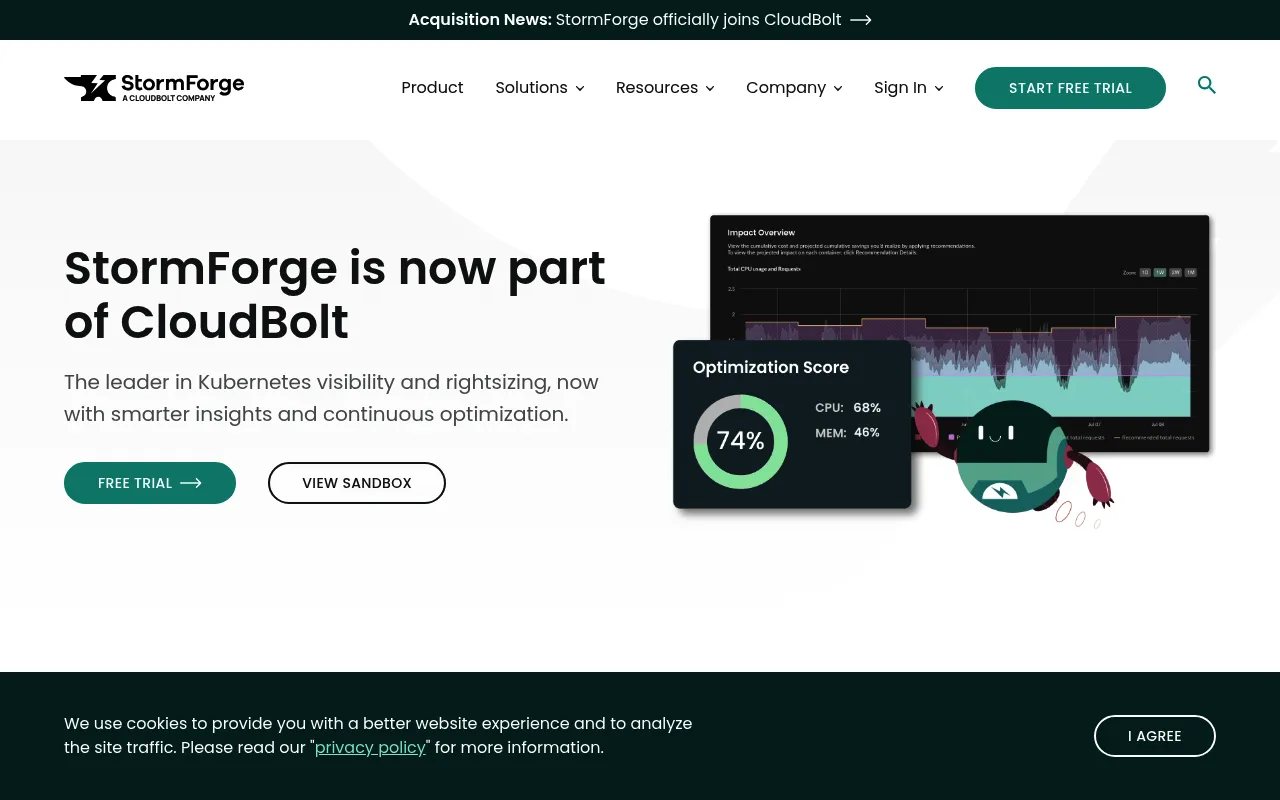The height and width of the screenshot is (800, 1280).
Task: Click the green FREE TRIAL hero button
Action: tap(150, 483)
